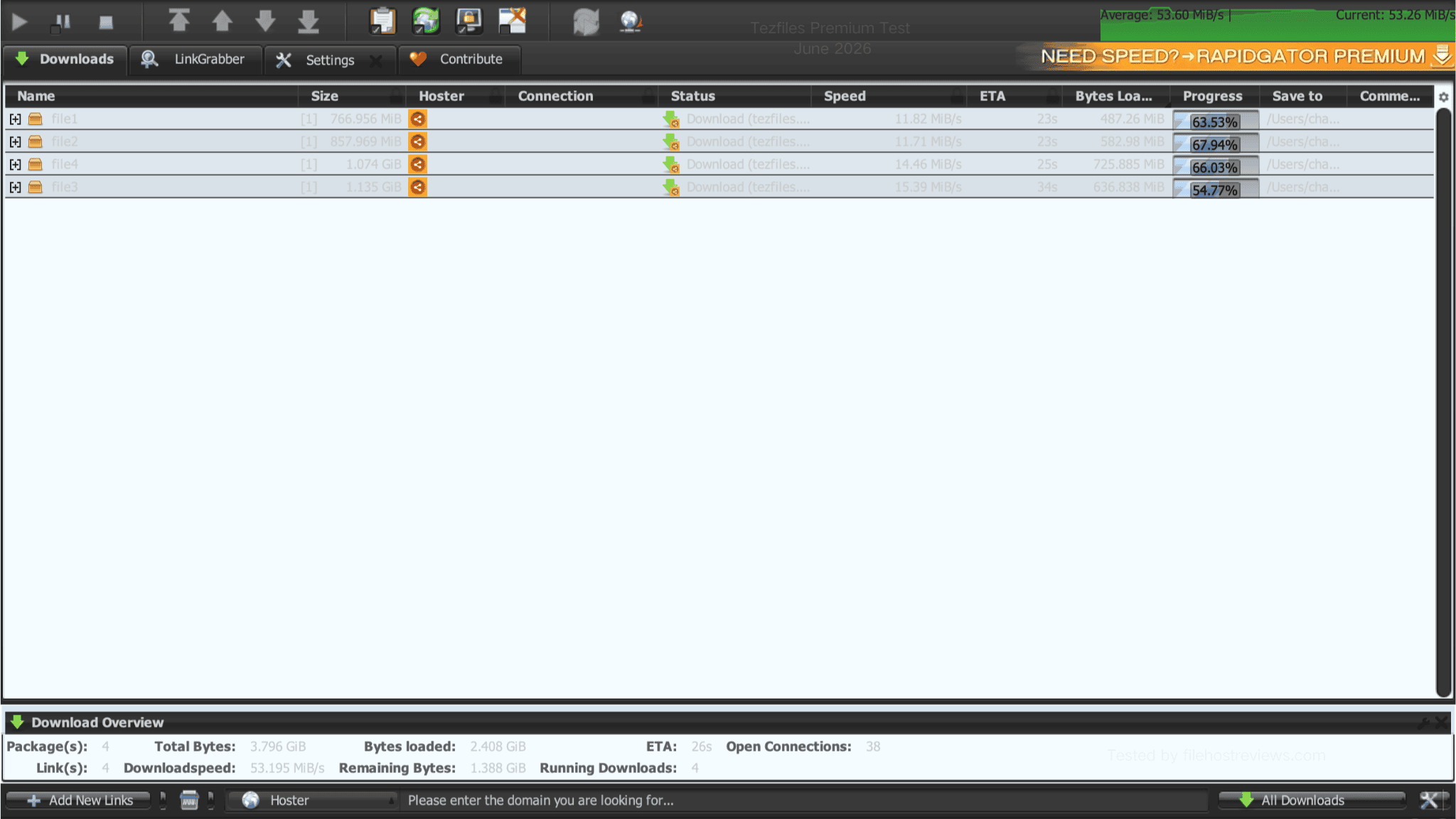Image resolution: width=1456 pixels, height=819 pixels.
Task: Click the vertical scrollbar of downloads list
Action: pyautogui.click(x=1443, y=402)
